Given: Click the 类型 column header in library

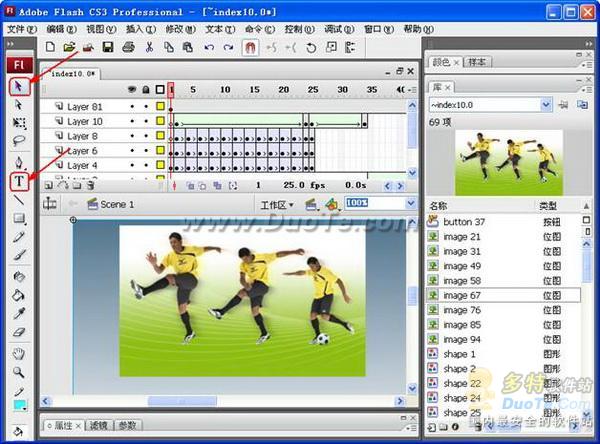Looking at the screenshot, I should tap(548, 206).
